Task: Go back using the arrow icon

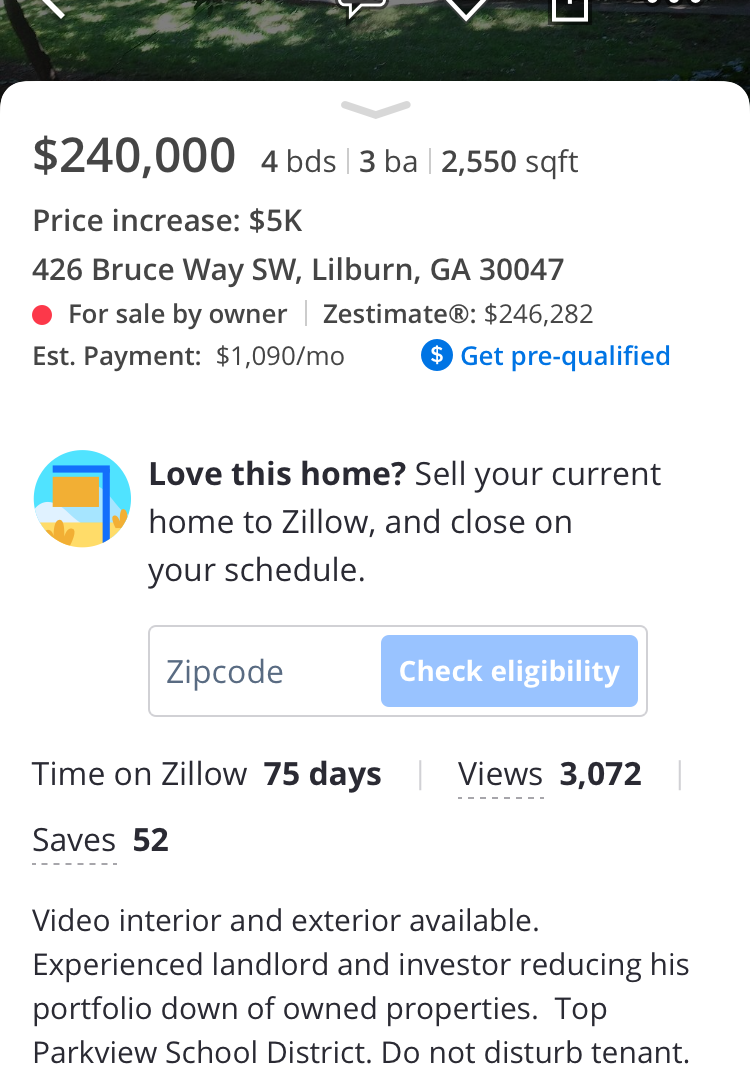Action: (x=55, y=7)
